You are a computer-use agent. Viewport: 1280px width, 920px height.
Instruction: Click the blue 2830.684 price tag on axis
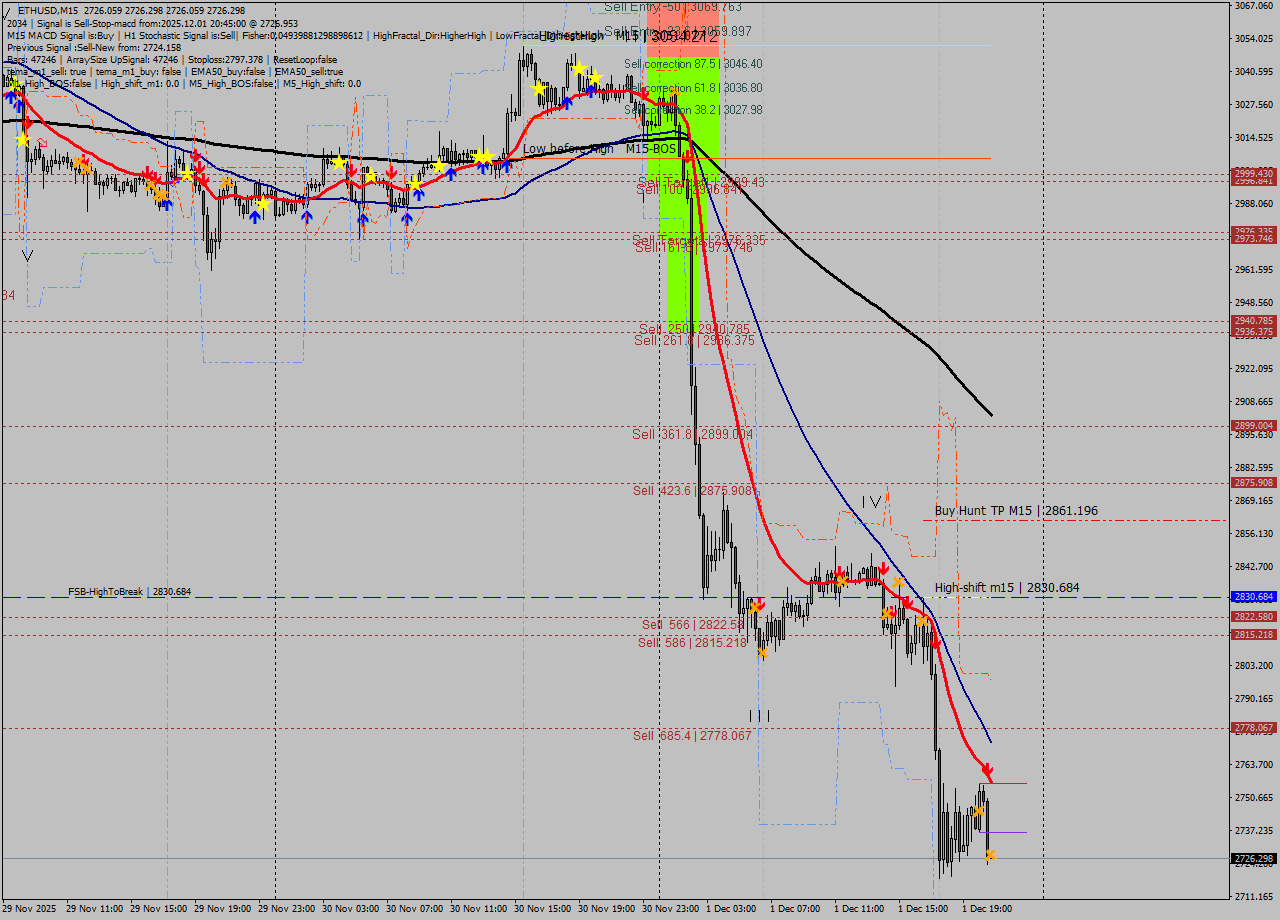[x=1253, y=597]
